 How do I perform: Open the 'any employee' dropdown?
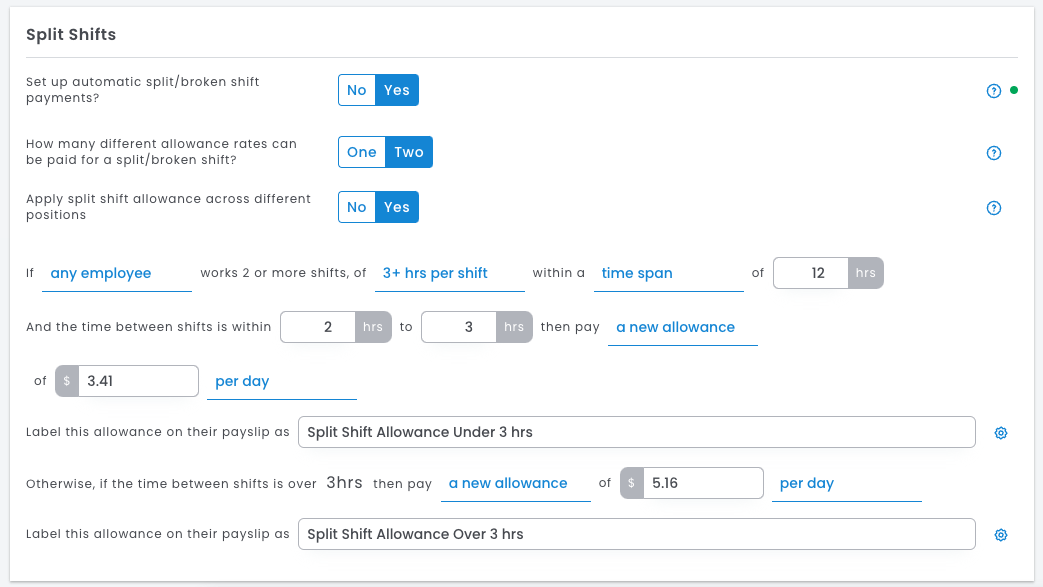click(116, 273)
